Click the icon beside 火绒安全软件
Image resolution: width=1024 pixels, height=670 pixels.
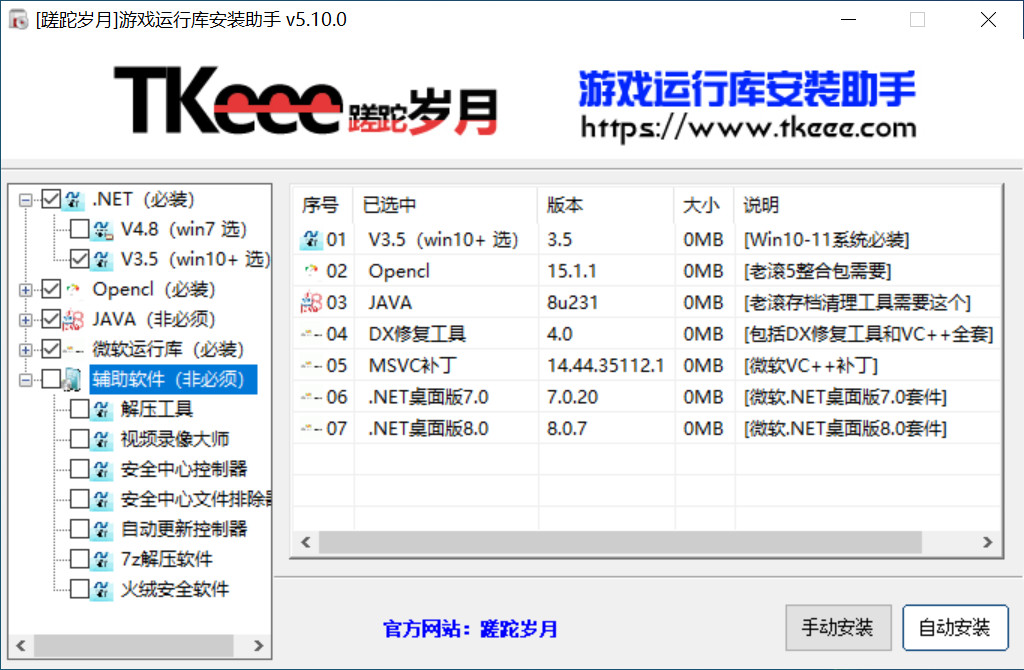pyautogui.click(x=102, y=589)
